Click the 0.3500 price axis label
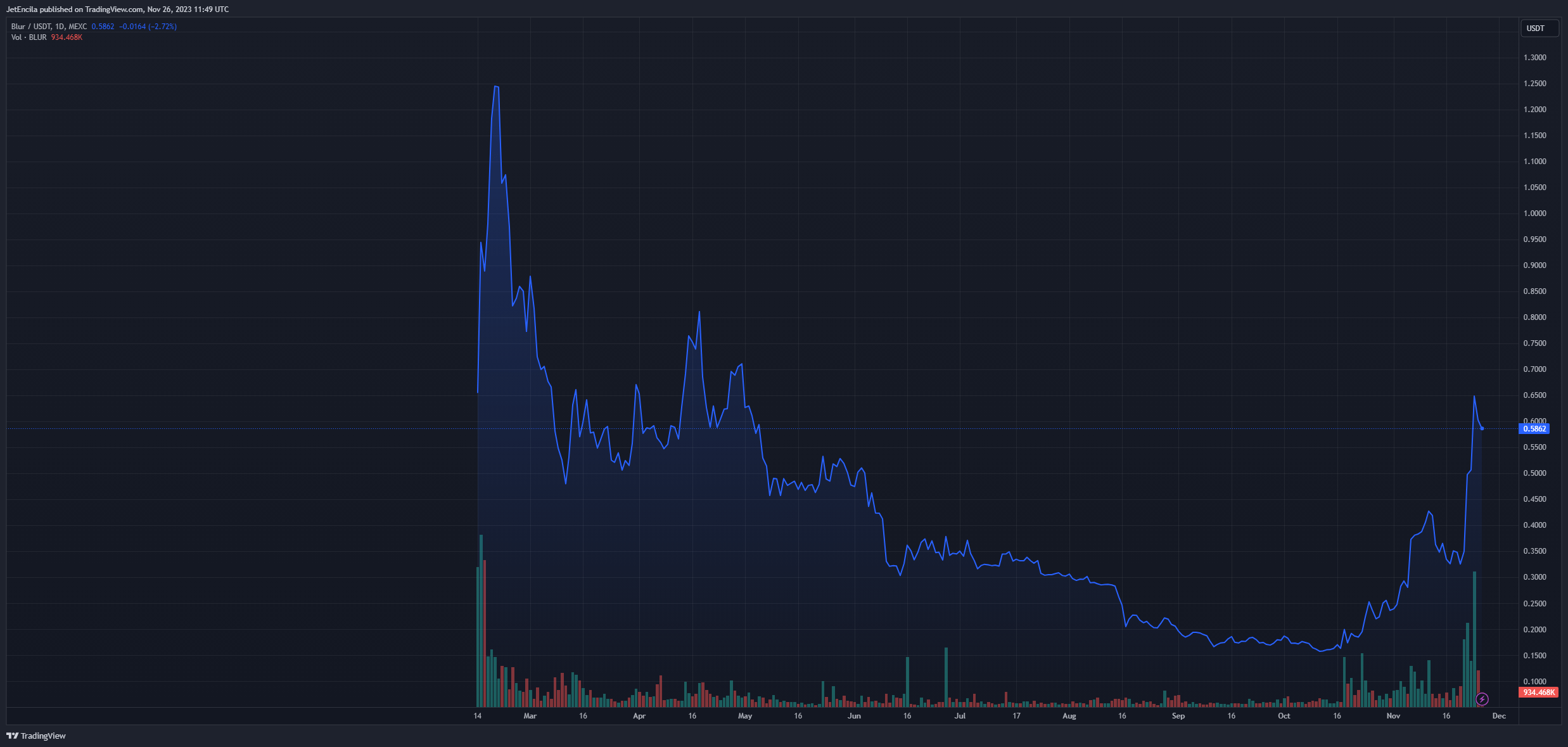 [x=1535, y=551]
